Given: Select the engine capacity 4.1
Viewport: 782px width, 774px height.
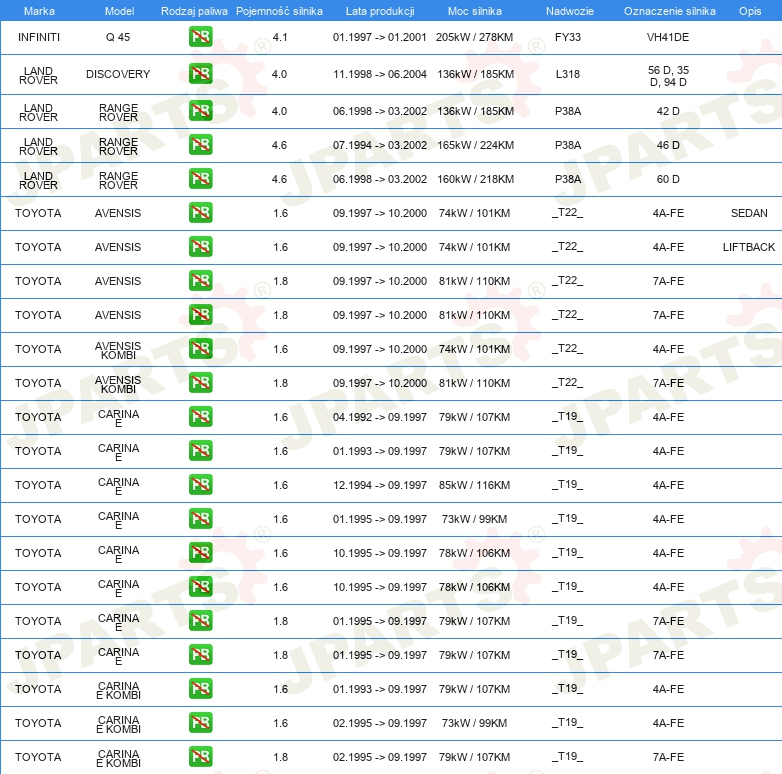Looking at the screenshot, I should tap(280, 37).
